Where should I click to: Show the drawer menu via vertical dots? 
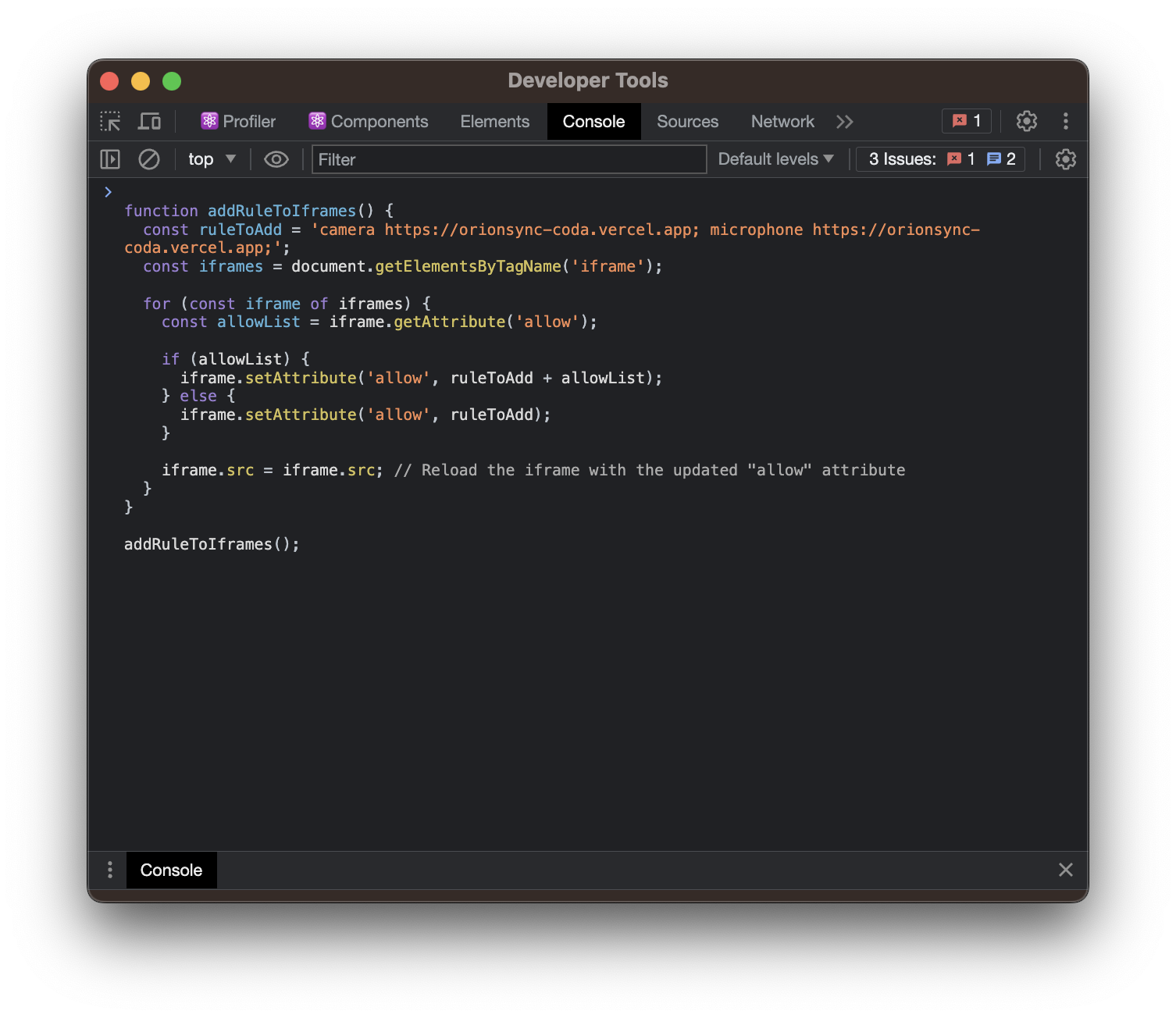point(109,870)
